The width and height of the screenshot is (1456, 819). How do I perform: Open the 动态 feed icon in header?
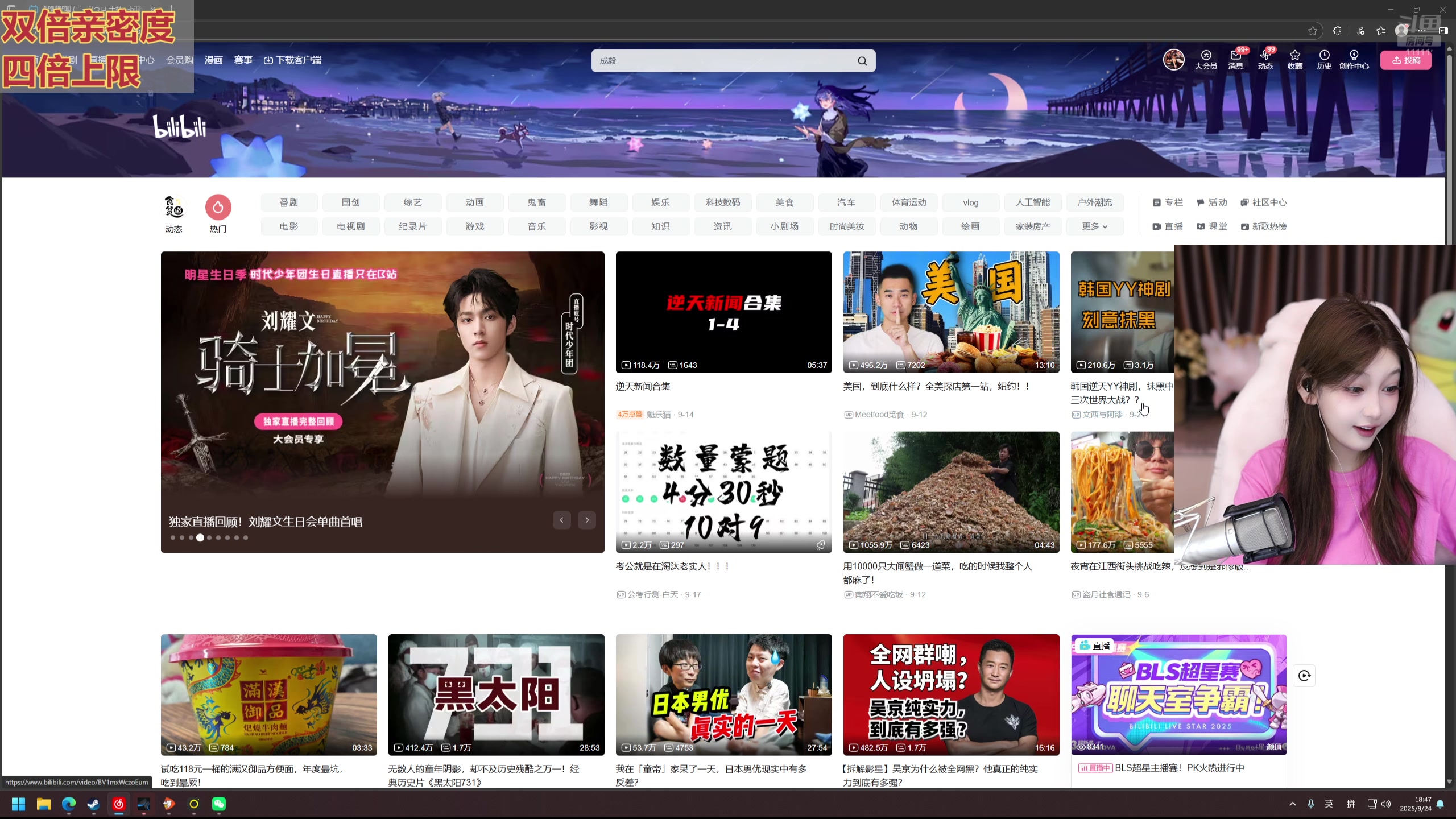[x=1265, y=60]
